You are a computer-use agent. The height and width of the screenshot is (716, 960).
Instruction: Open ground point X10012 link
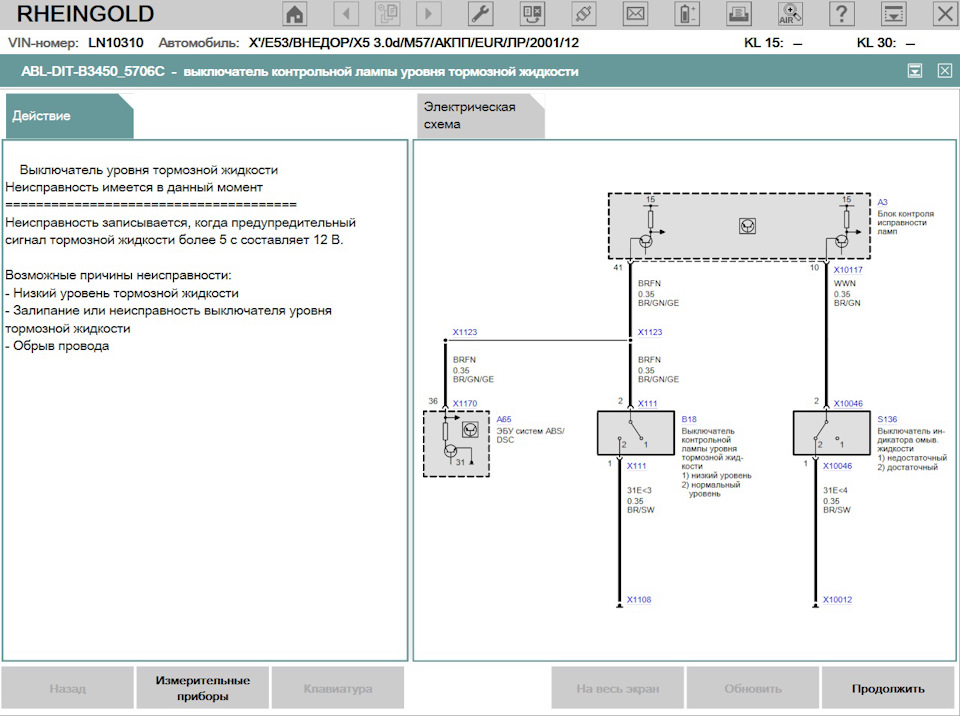tap(837, 600)
